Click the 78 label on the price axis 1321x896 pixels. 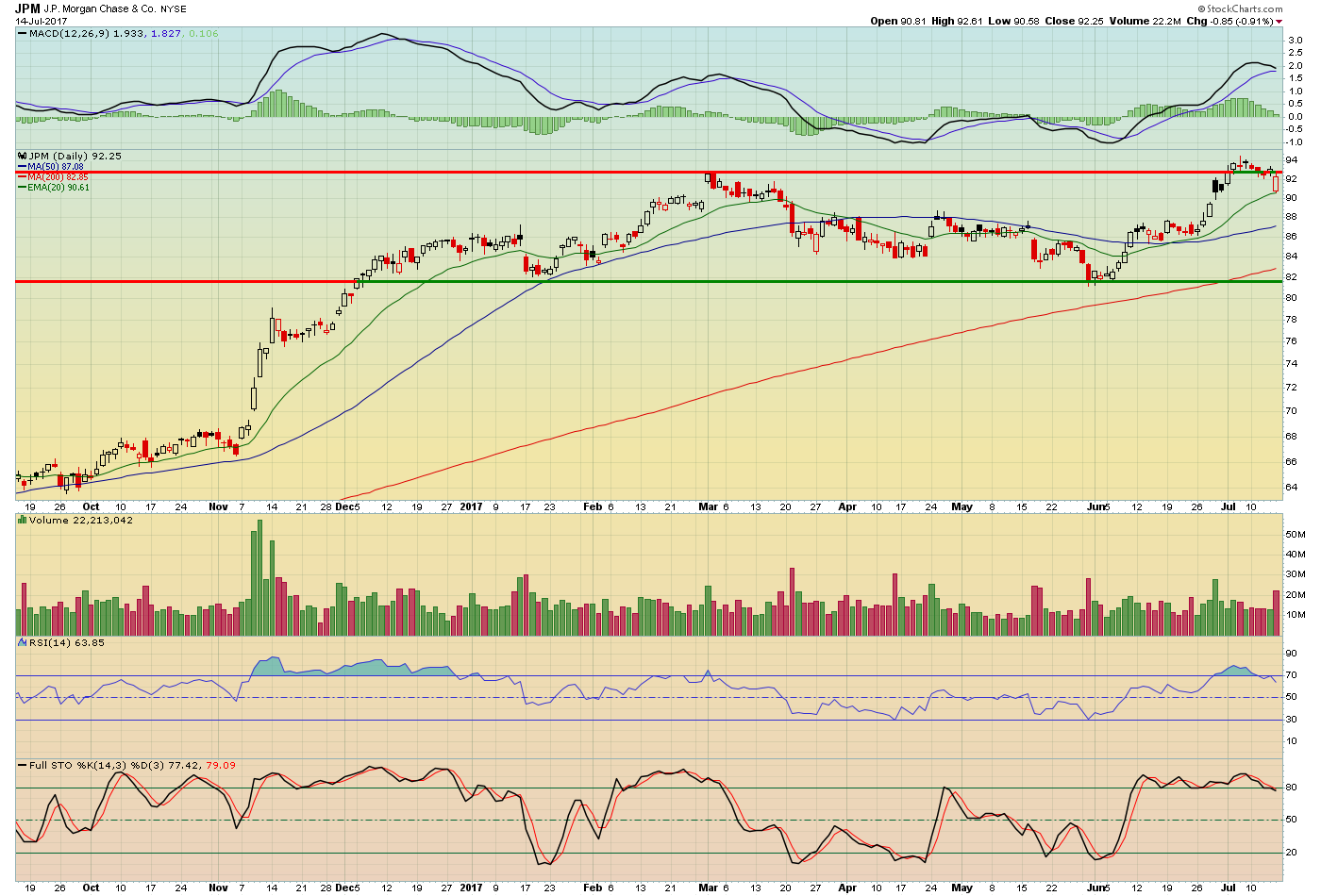[1291, 319]
